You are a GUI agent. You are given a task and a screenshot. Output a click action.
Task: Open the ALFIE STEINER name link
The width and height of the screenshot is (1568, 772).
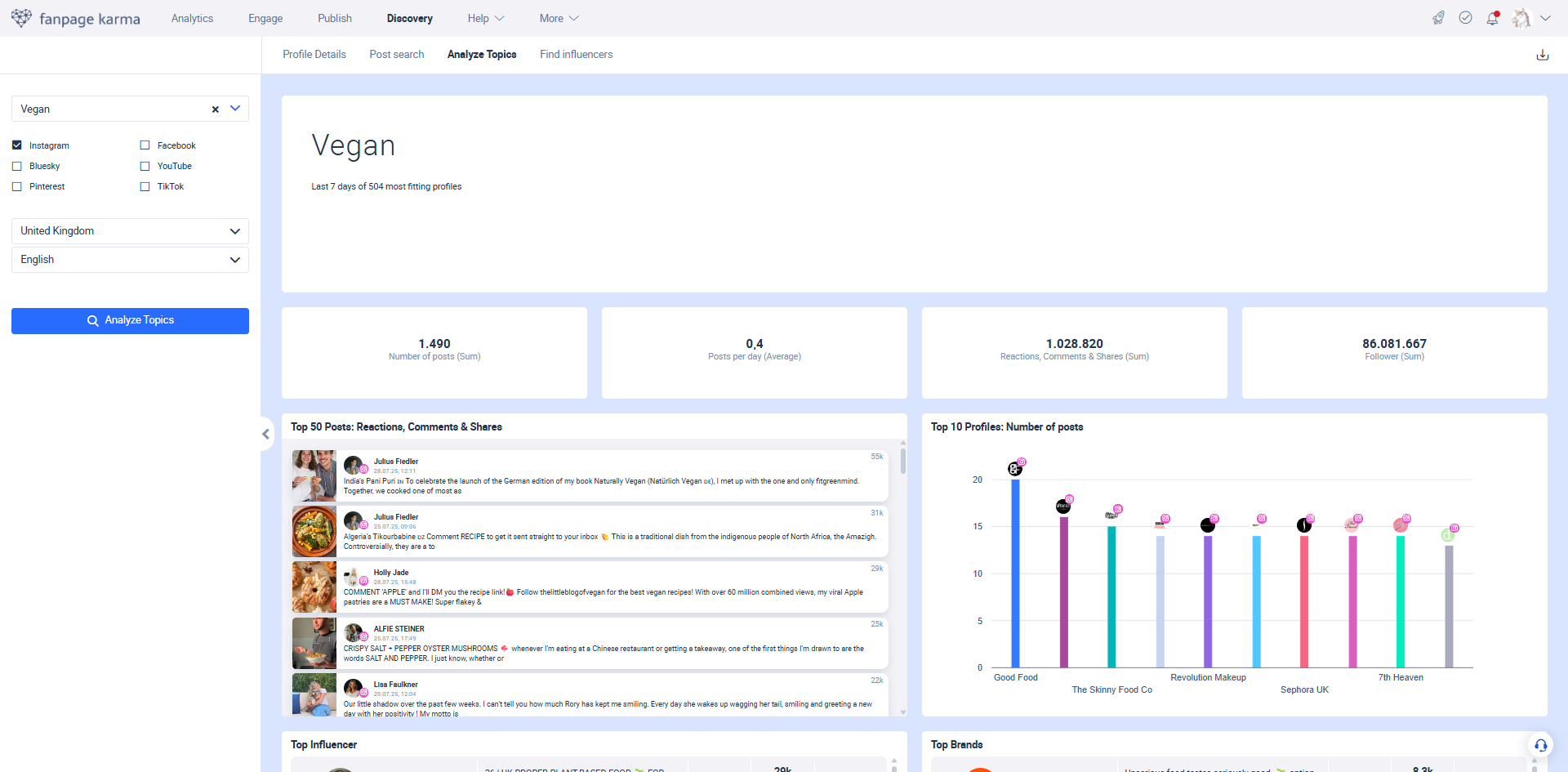coord(399,629)
